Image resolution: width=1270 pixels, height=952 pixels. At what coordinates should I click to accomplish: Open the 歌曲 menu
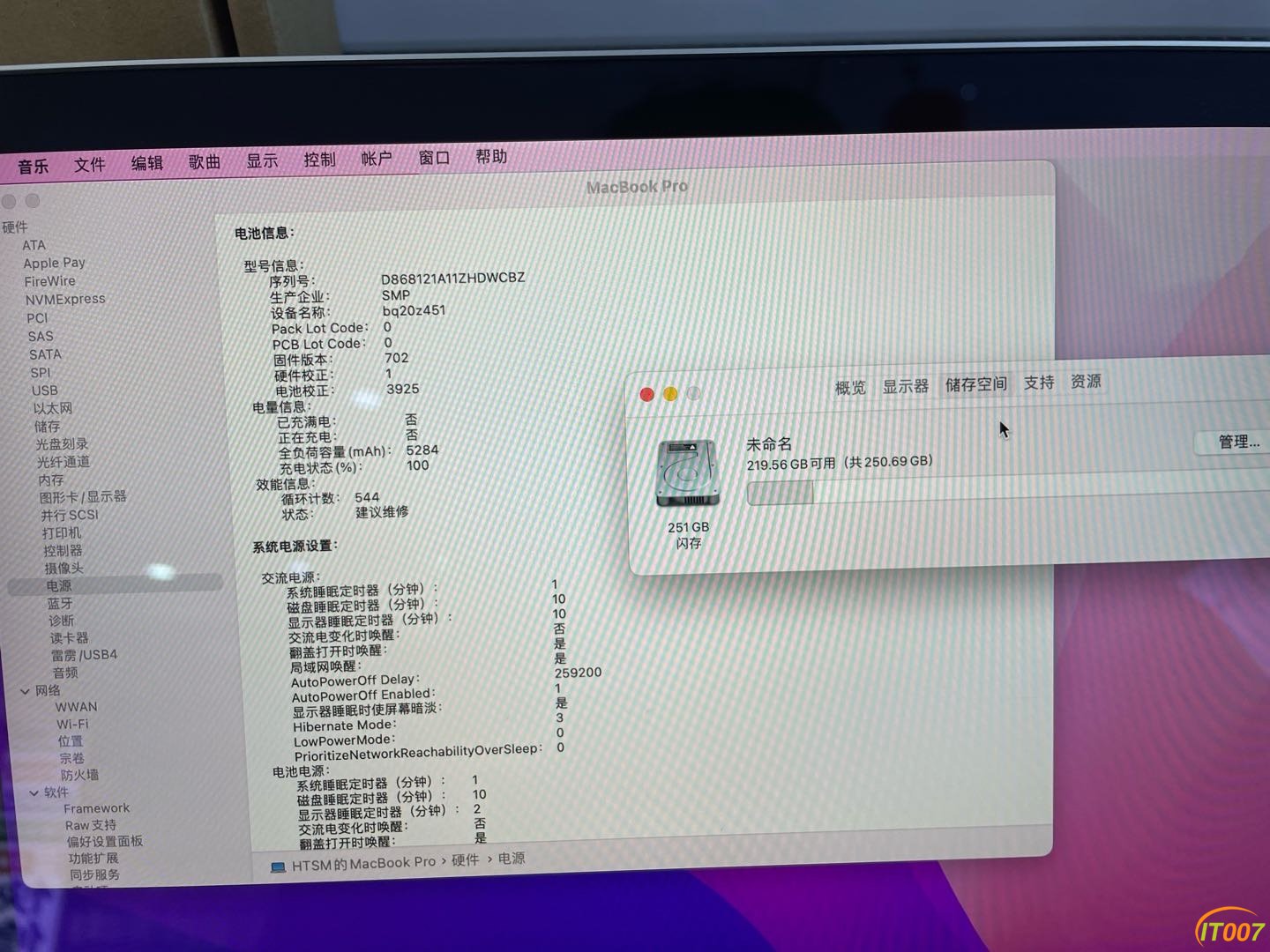205,162
